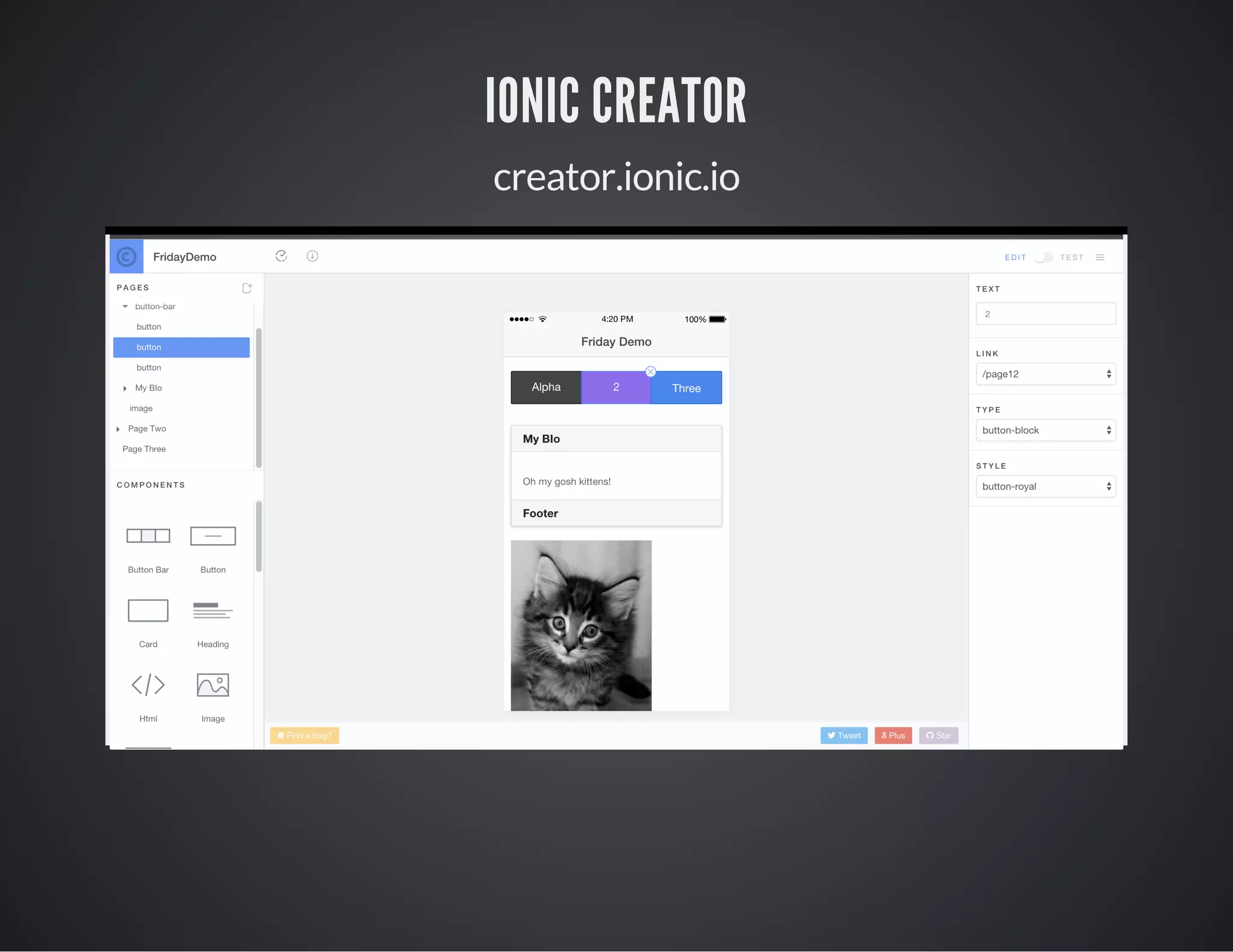Click the checkmark save status icon
This screenshot has height=952, width=1233.
281,256
